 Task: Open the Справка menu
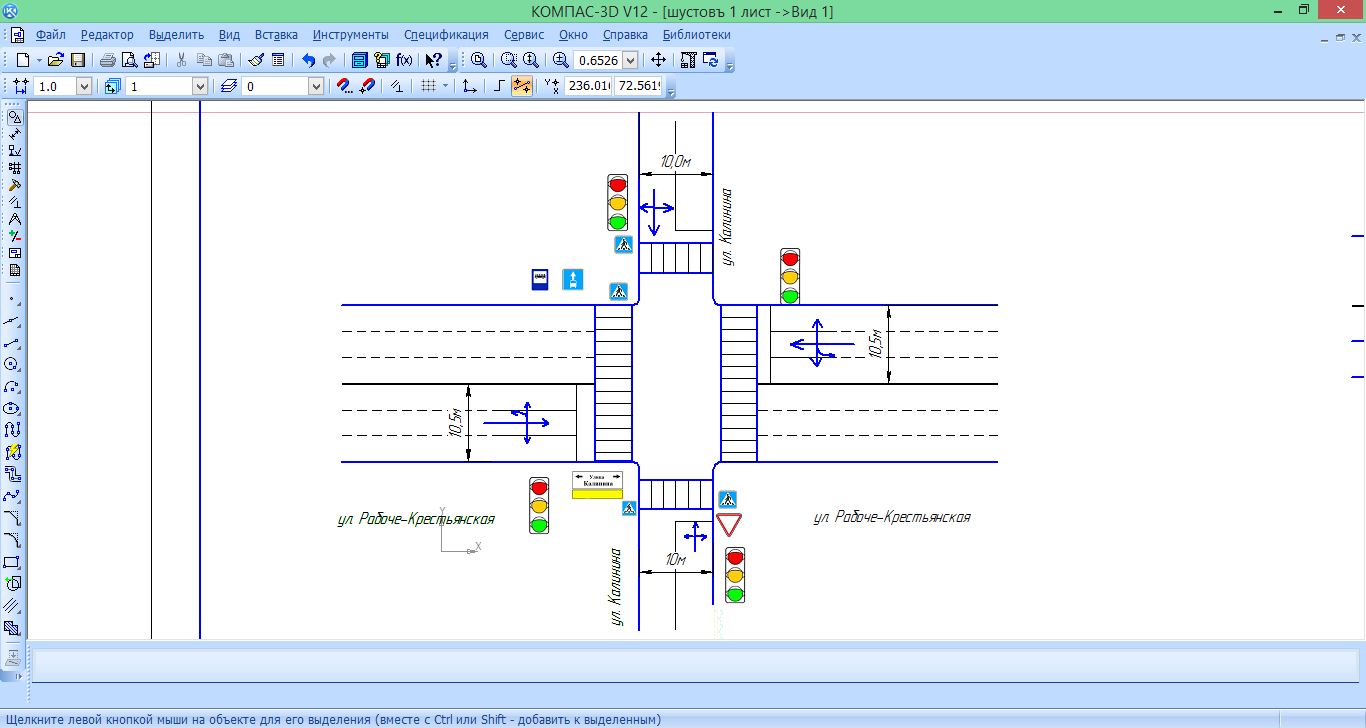[625, 34]
